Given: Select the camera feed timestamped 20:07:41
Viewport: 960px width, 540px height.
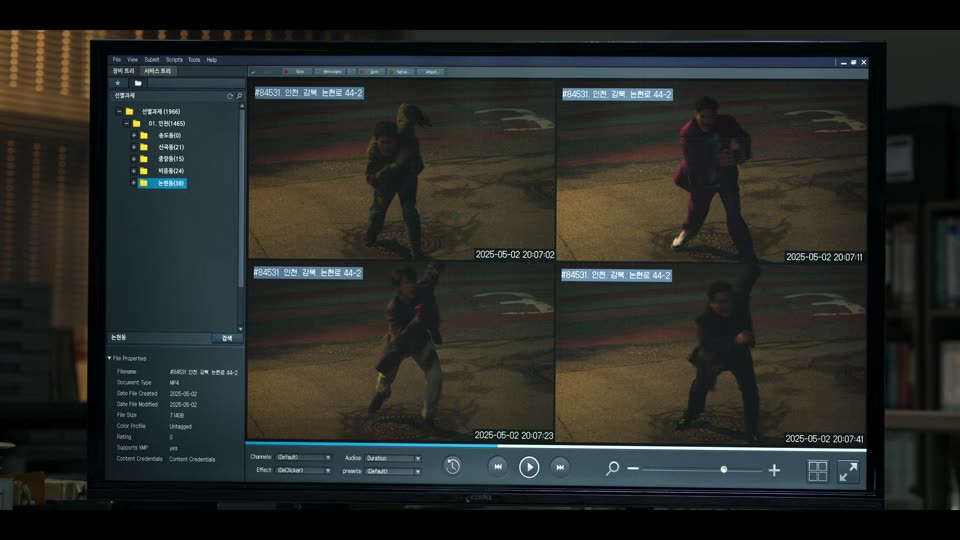Looking at the screenshot, I should click(711, 353).
